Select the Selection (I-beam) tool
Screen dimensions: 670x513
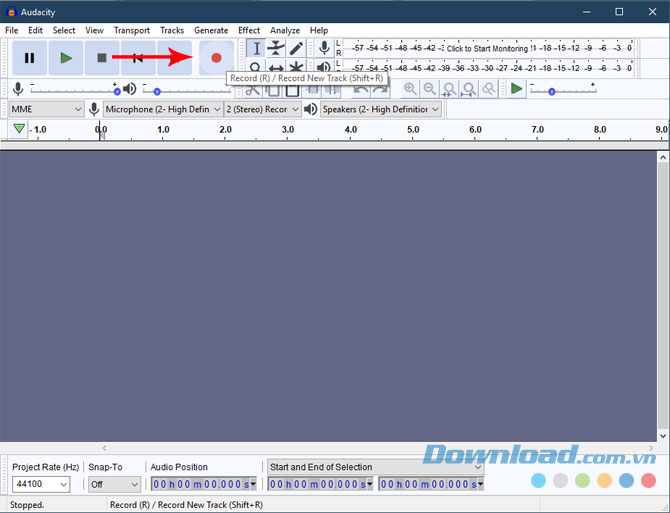click(x=256, y=48)
